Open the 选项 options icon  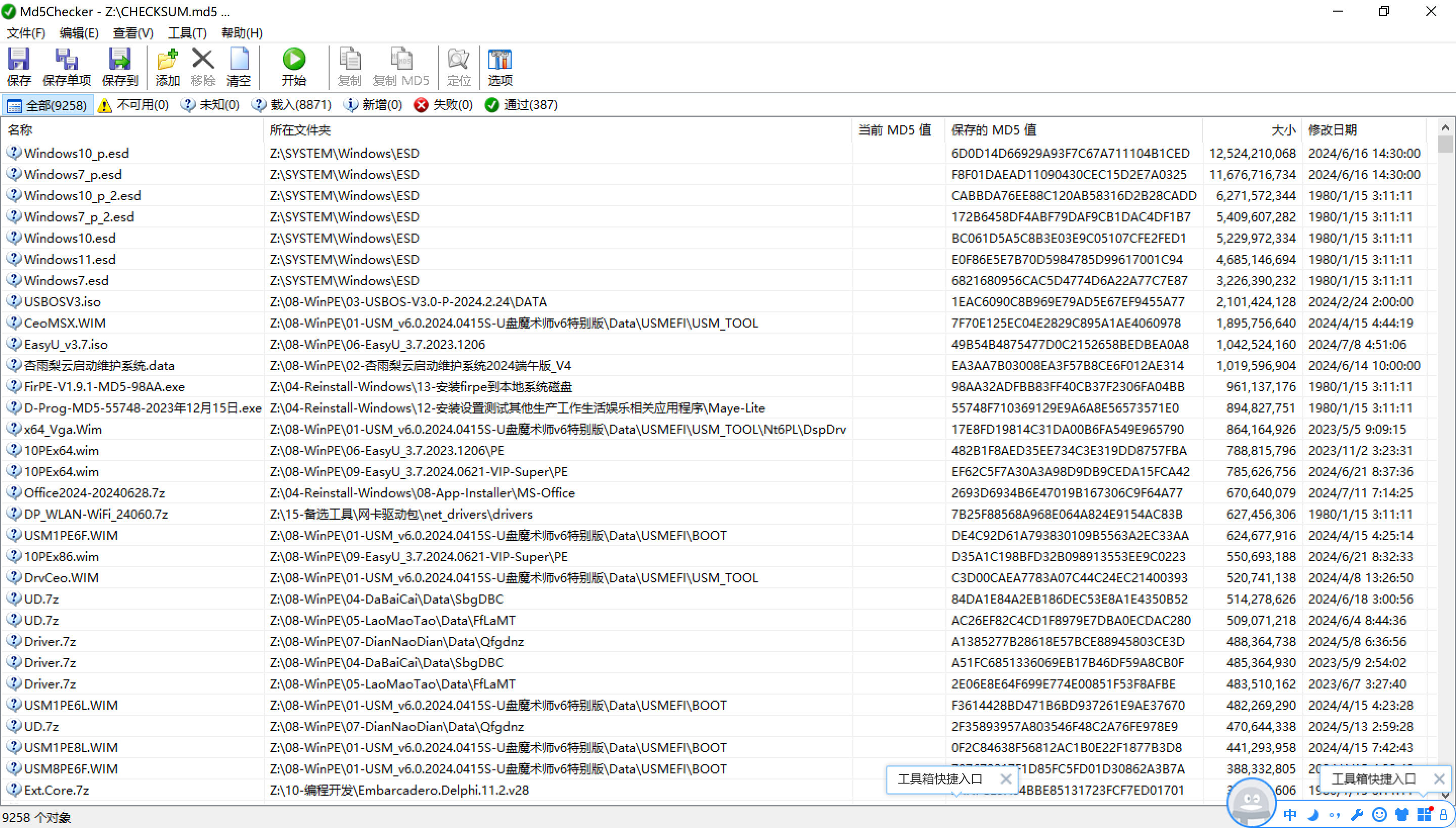[500, 67]
